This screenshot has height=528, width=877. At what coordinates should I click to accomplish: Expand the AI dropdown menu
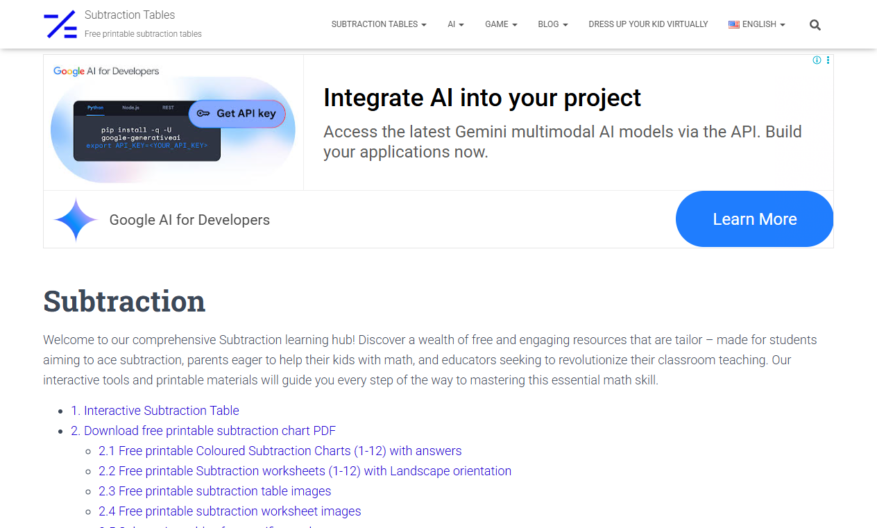point(455,25)
